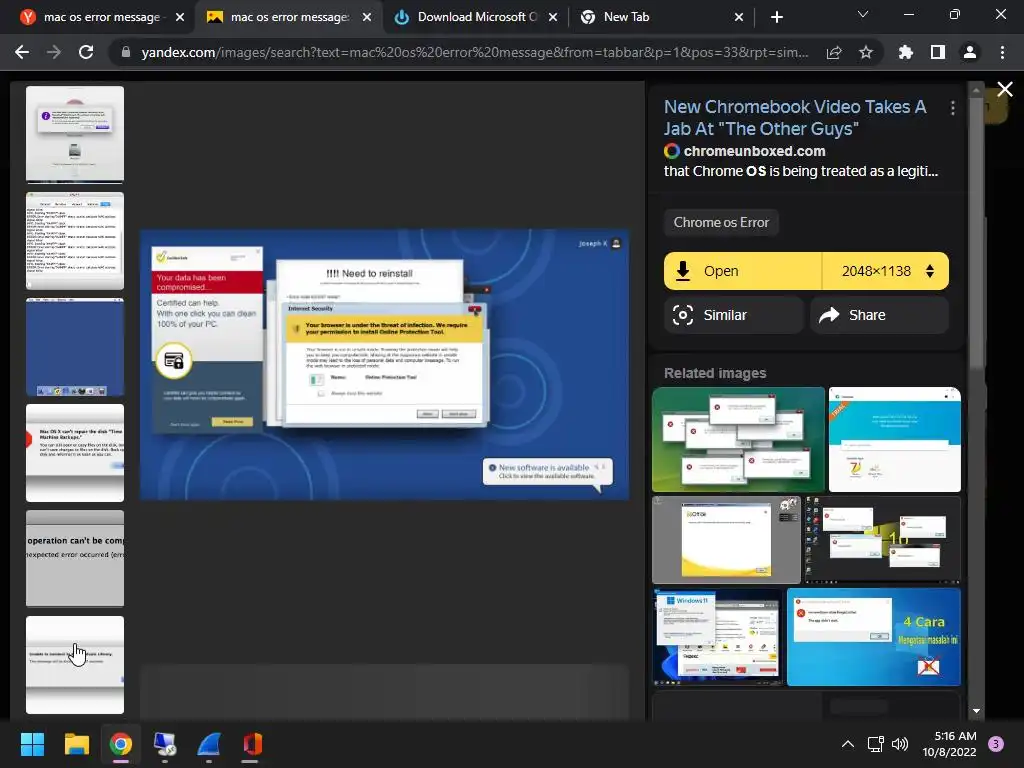The width and height of the screenshot is (1024, 768).
Task: Open the notification badge with 3
Action: (x=996, y=744)
